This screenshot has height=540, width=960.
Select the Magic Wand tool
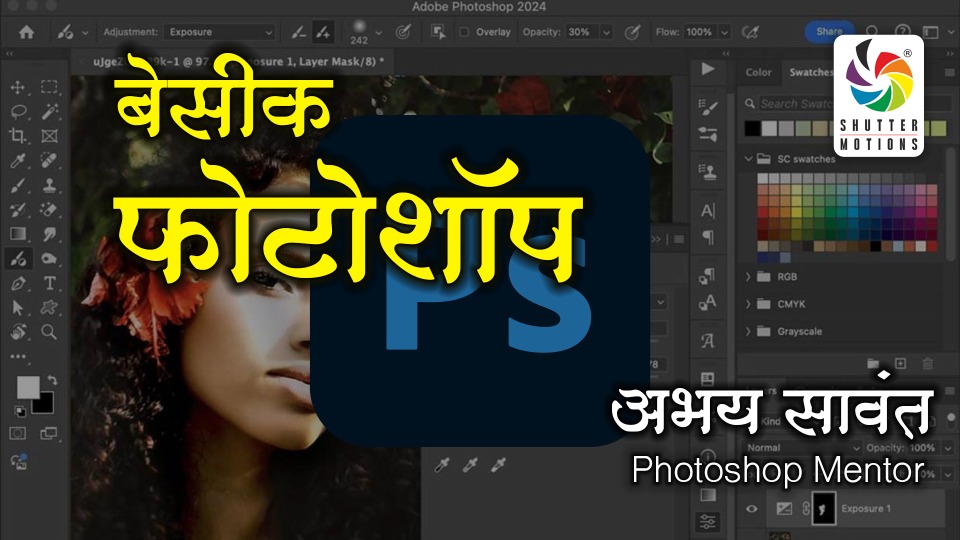pyautogui.click(x=49, y=111)
